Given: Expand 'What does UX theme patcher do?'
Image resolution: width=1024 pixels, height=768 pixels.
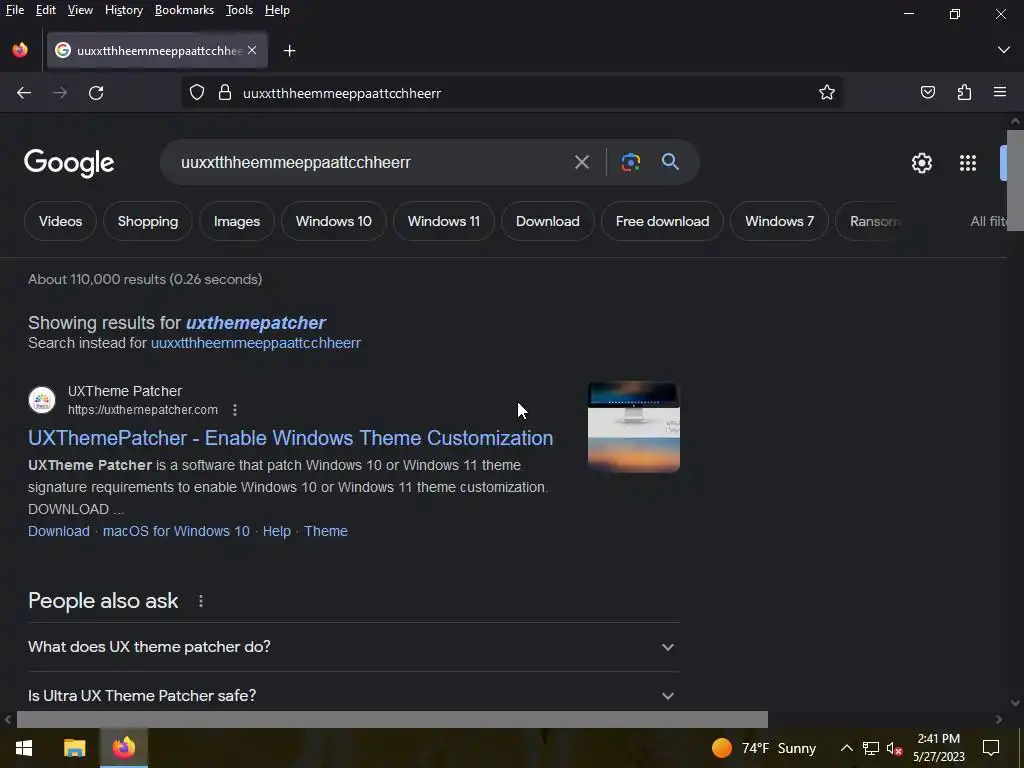Looking at the screenshot, I should 354,647.
